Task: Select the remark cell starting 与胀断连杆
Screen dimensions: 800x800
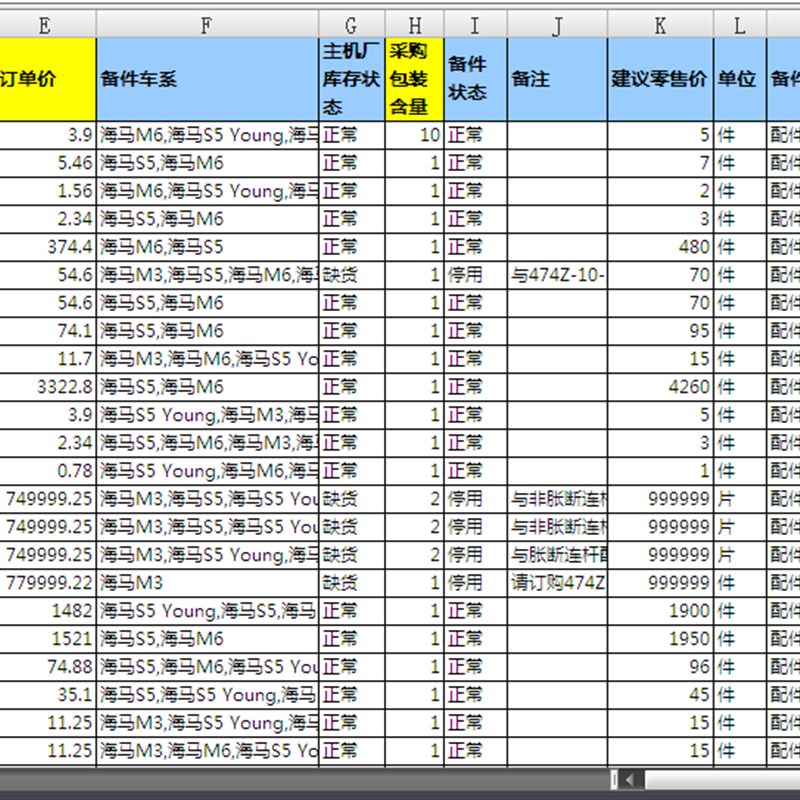Action: (558, 555)
